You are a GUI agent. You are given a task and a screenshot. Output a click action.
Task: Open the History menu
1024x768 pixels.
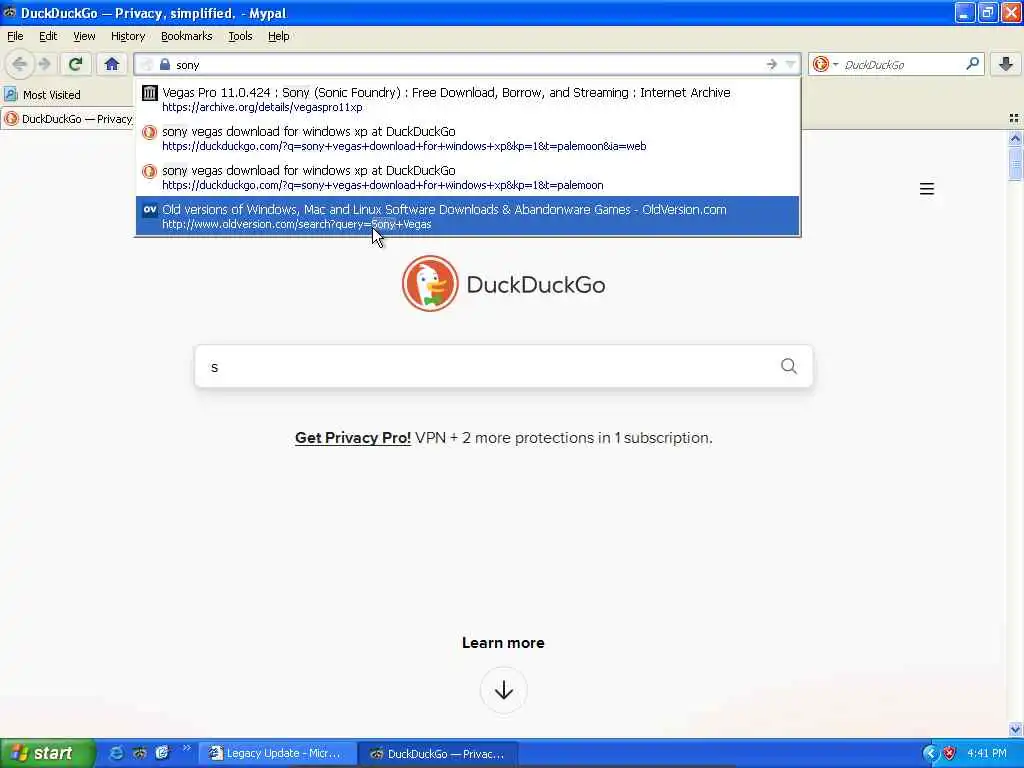(127, 36)
